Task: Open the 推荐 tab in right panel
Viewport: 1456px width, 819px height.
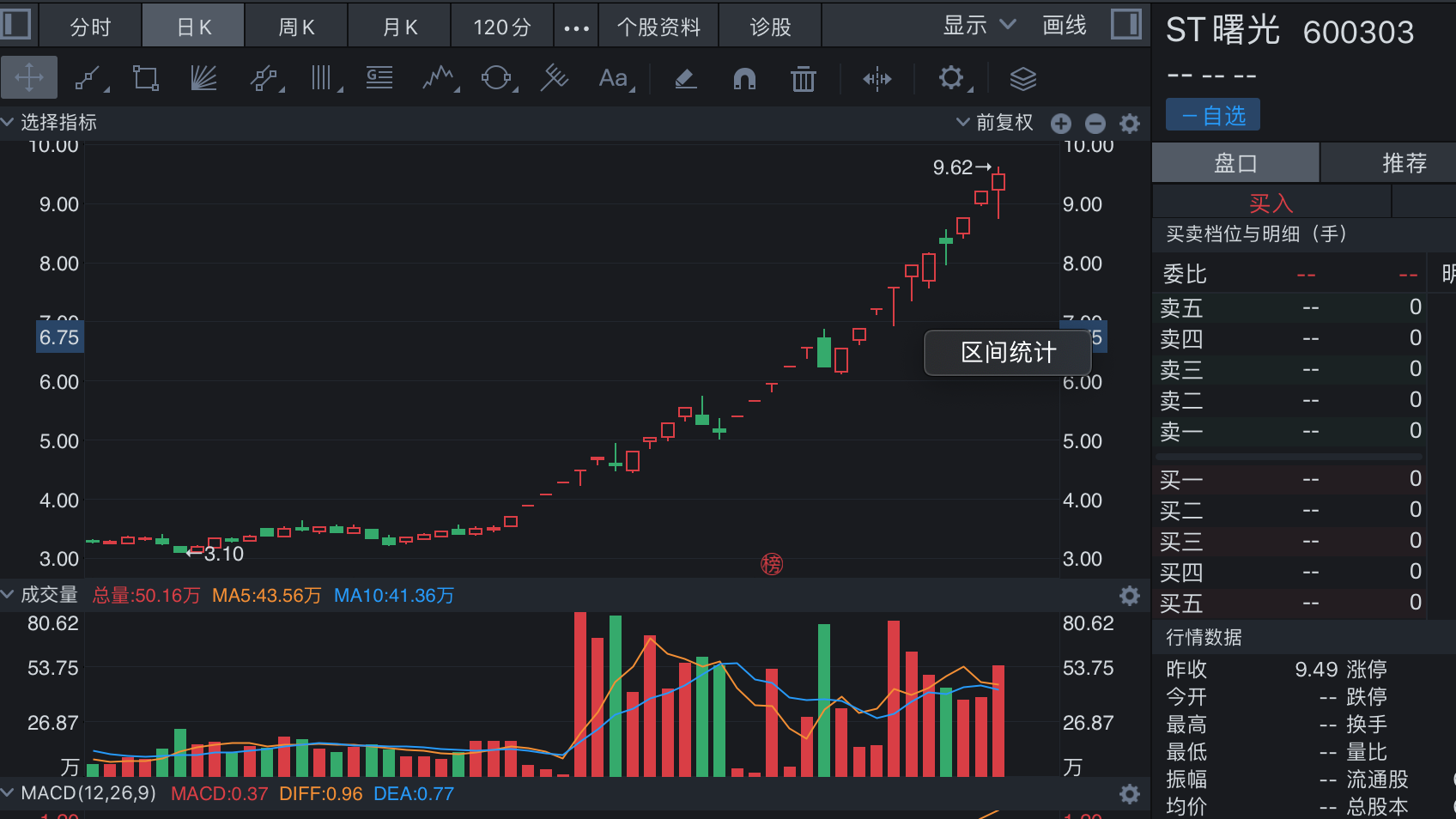Action: tap(1404, 163)
